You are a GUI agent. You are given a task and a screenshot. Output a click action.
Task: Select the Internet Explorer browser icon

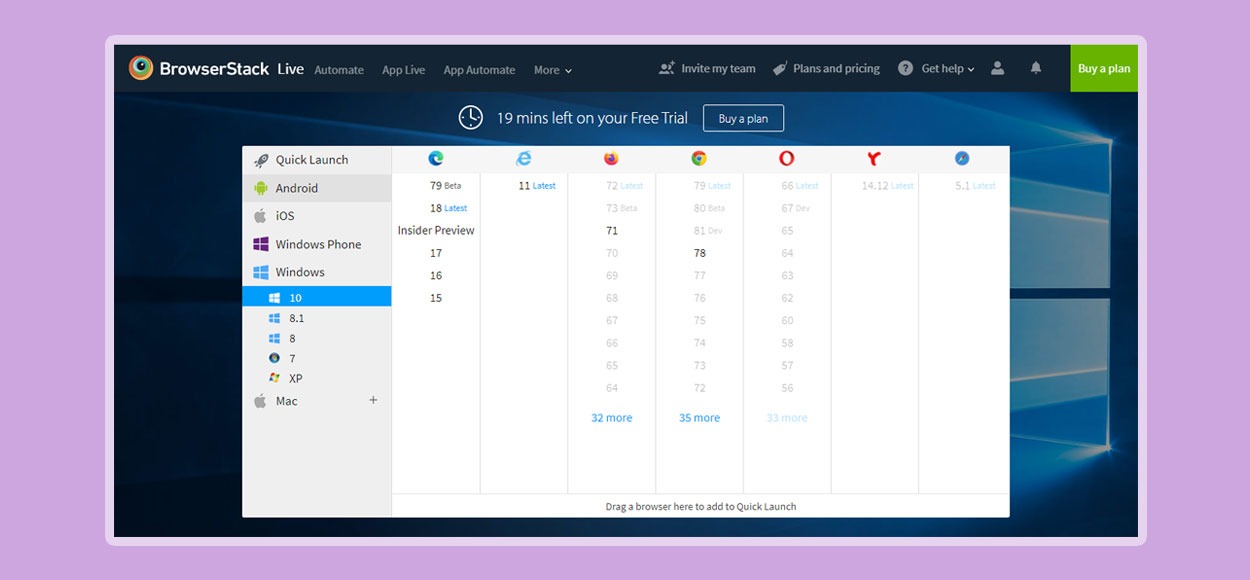524,158
